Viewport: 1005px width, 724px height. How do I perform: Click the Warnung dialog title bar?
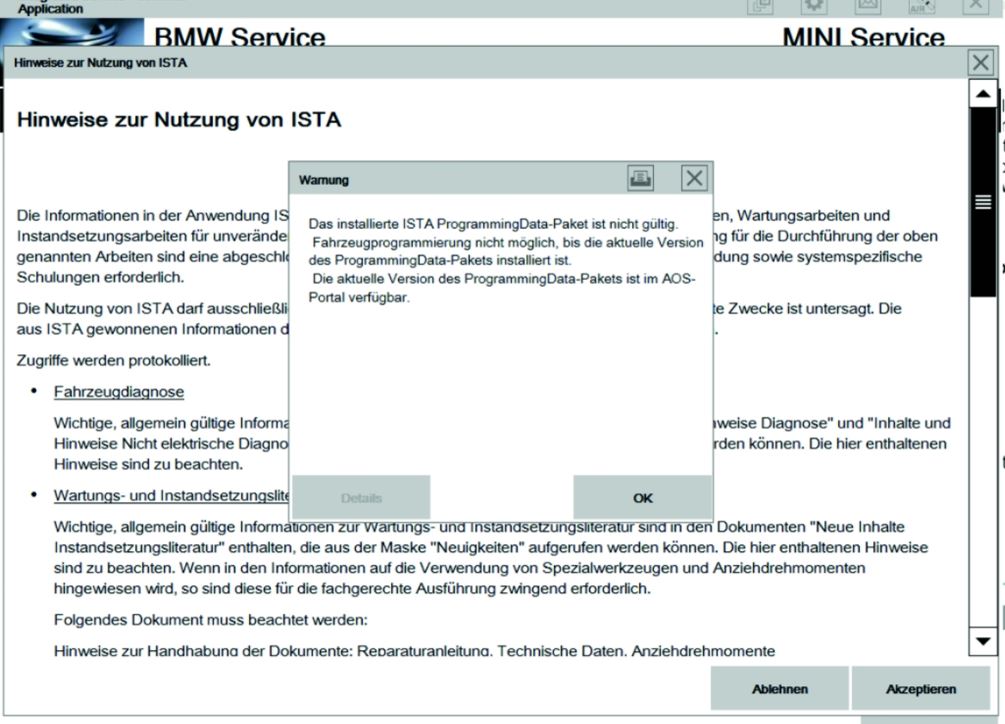[x=450, y=180]
